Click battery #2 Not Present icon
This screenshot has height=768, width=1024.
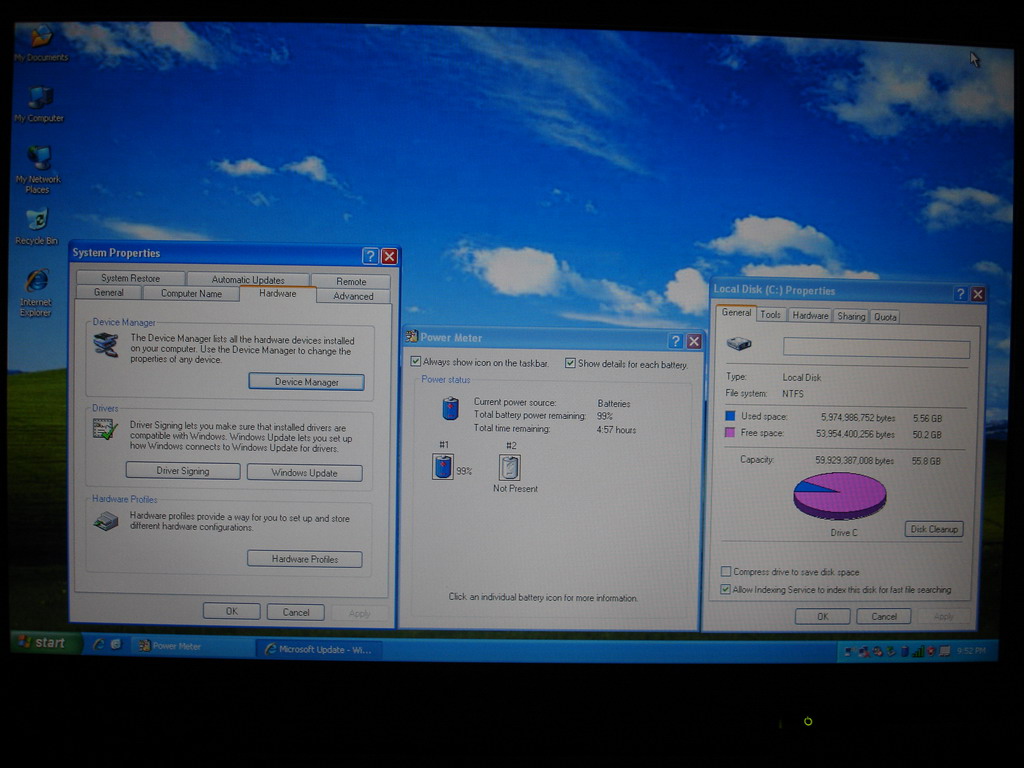point(509,468)
